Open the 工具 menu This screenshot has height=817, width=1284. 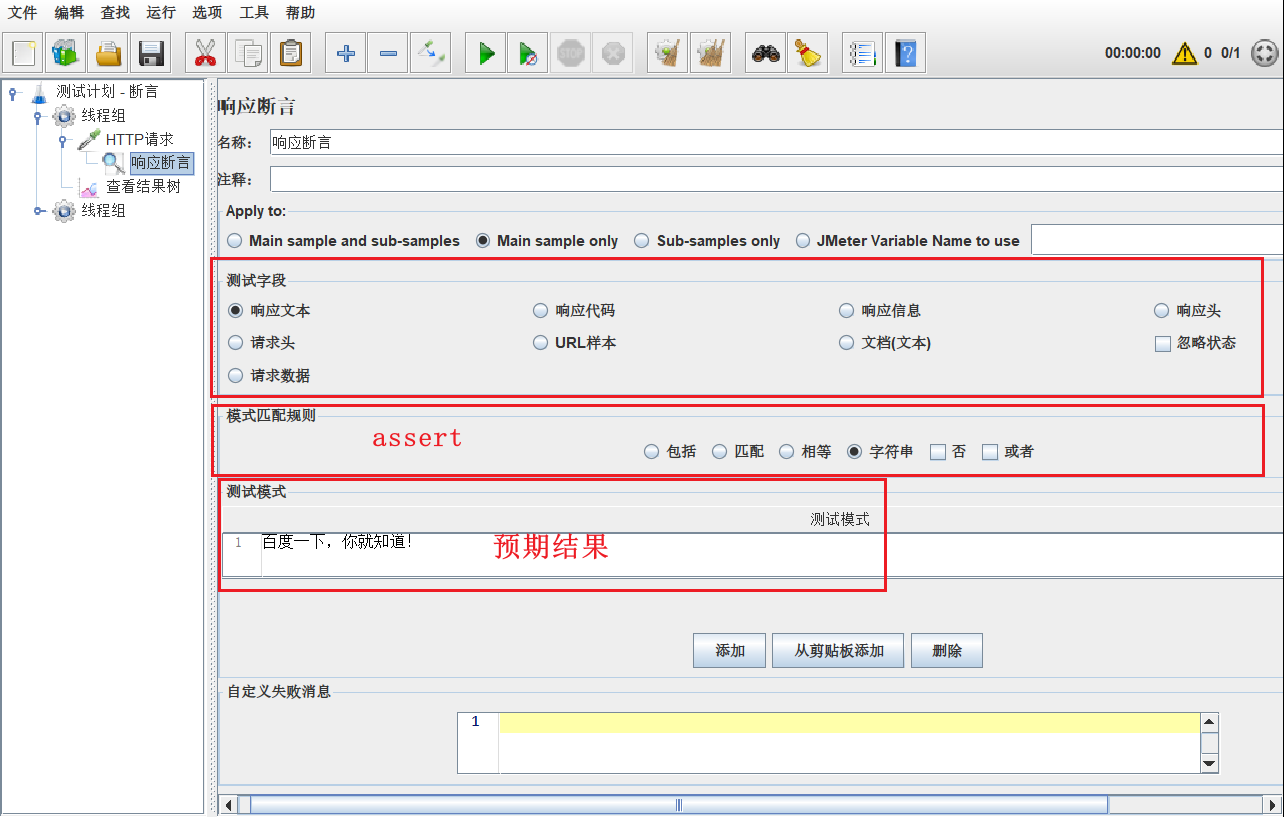pyautogui.click(x=255, y=13)
